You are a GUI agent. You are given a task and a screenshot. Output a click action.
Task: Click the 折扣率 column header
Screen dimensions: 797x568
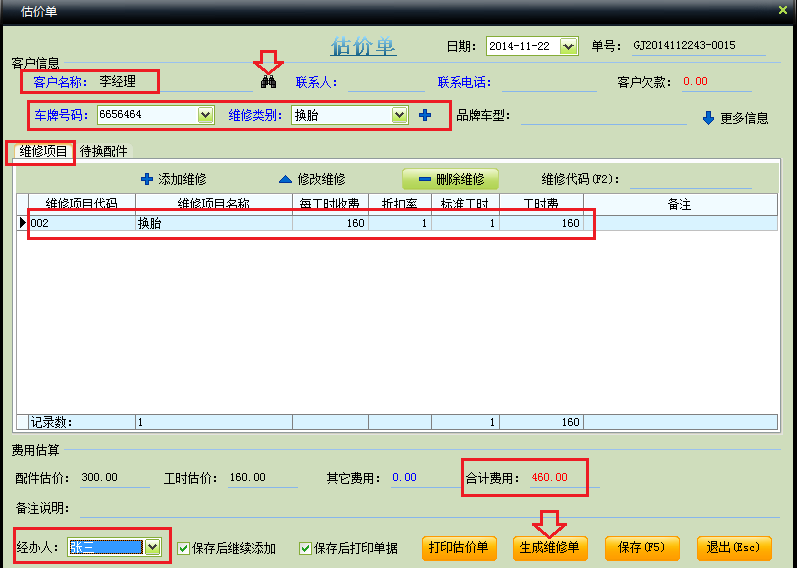pos(400,204)
